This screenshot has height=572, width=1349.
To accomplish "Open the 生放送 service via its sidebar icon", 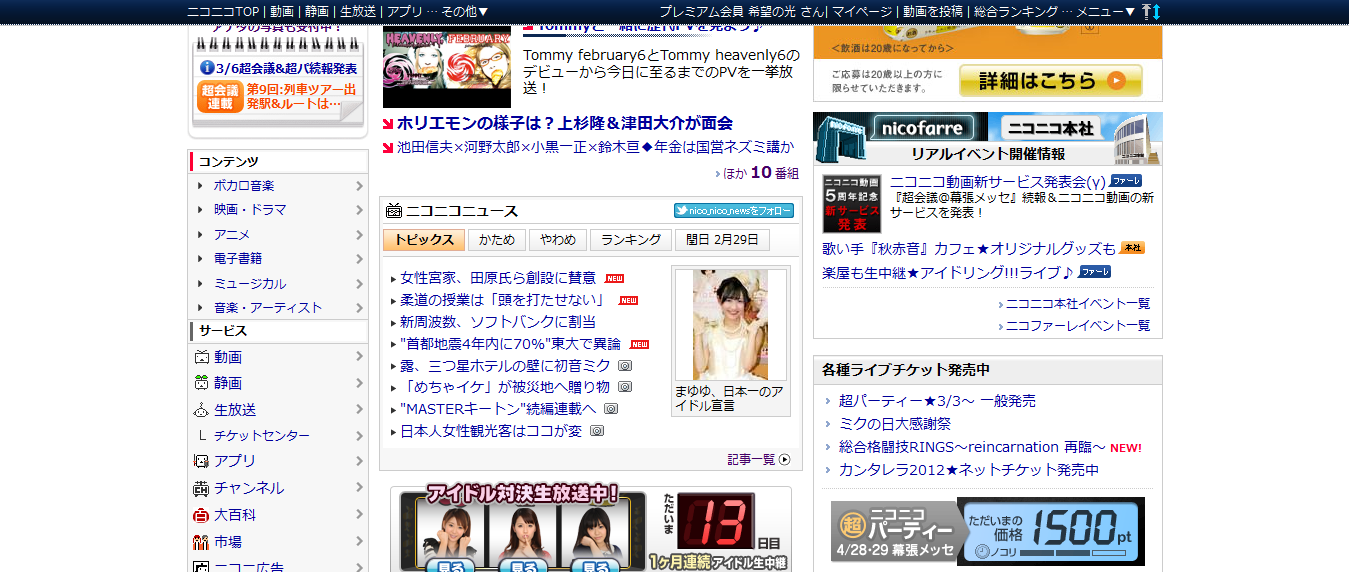I will (201, 410).
